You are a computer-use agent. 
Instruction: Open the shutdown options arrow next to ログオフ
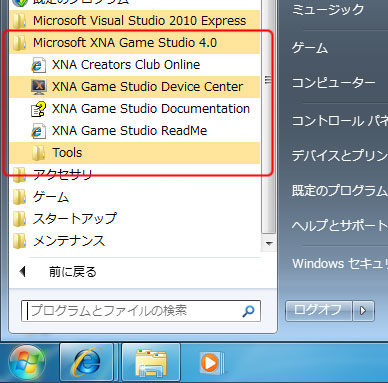(363, 311)
